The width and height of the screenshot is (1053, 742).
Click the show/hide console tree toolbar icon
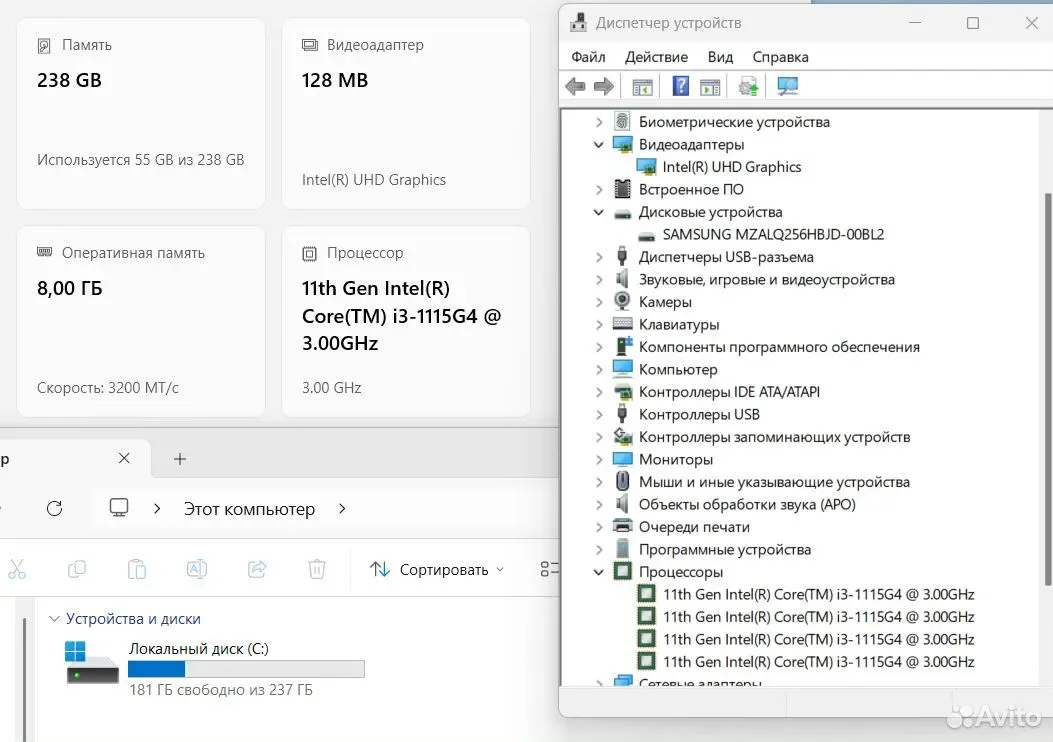643,87
